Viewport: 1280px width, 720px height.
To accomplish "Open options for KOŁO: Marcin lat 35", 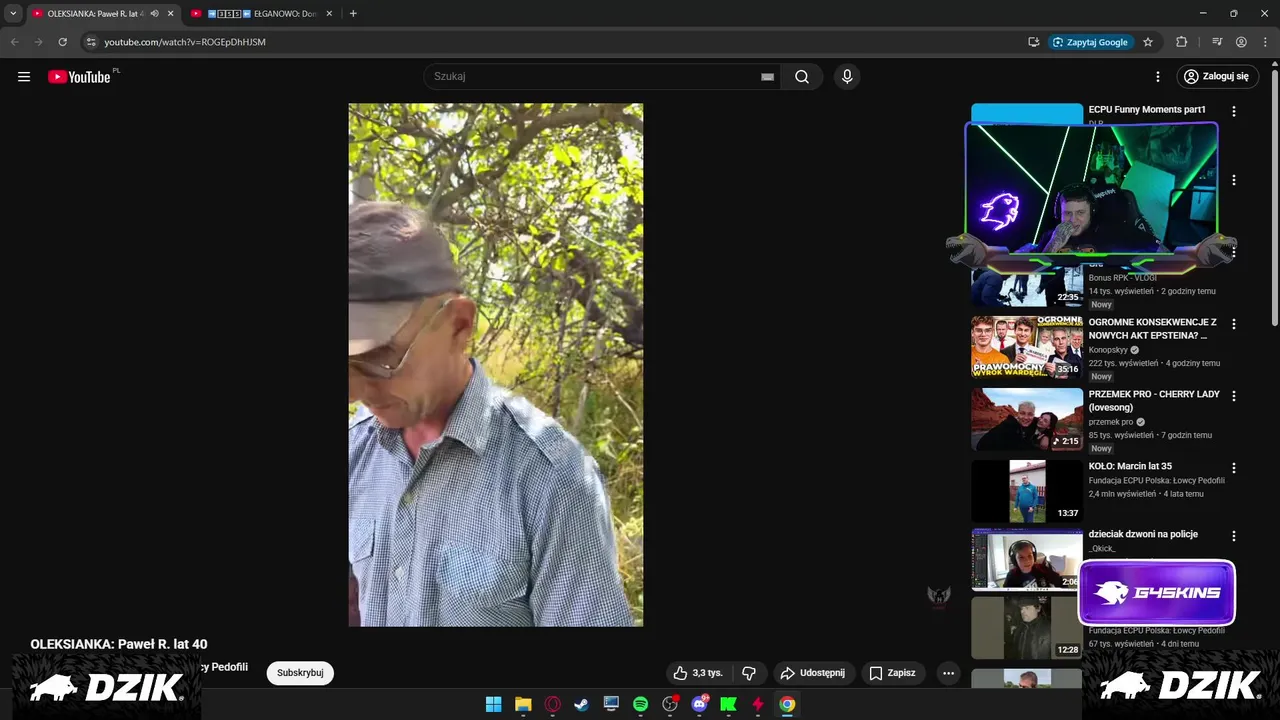I will click(x=1234, y=468).
